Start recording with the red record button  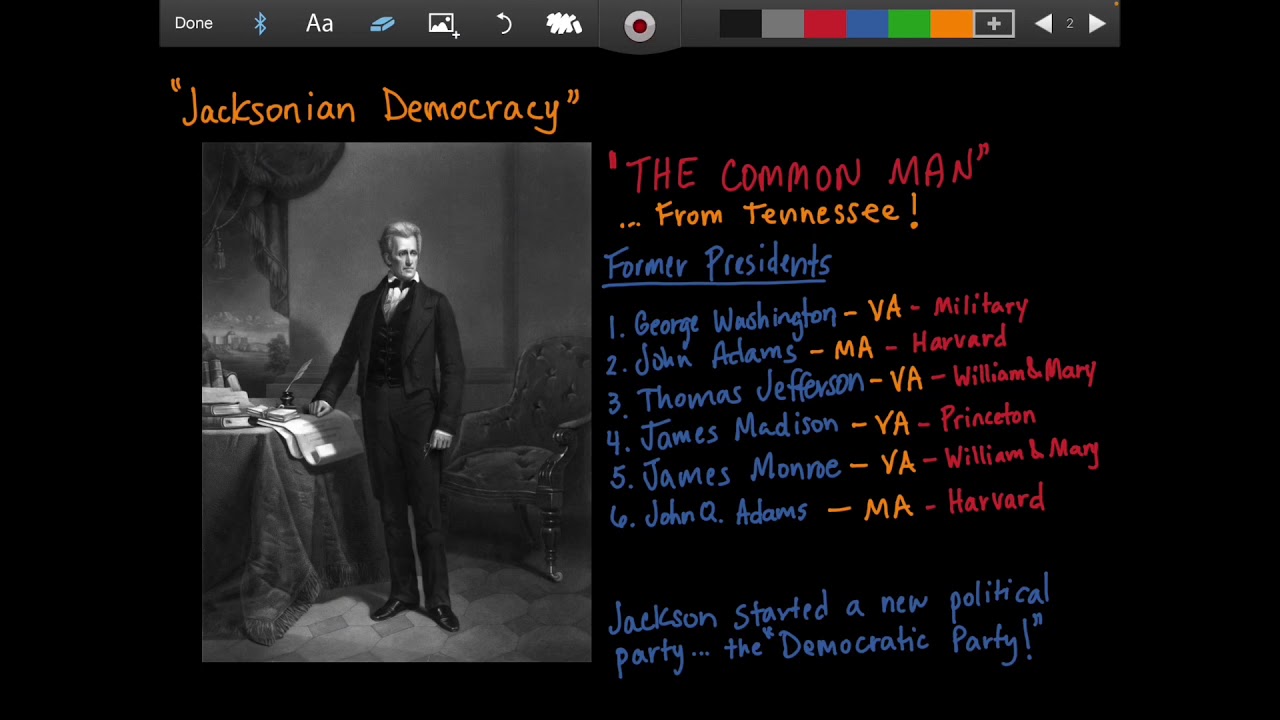pos(640,25)
